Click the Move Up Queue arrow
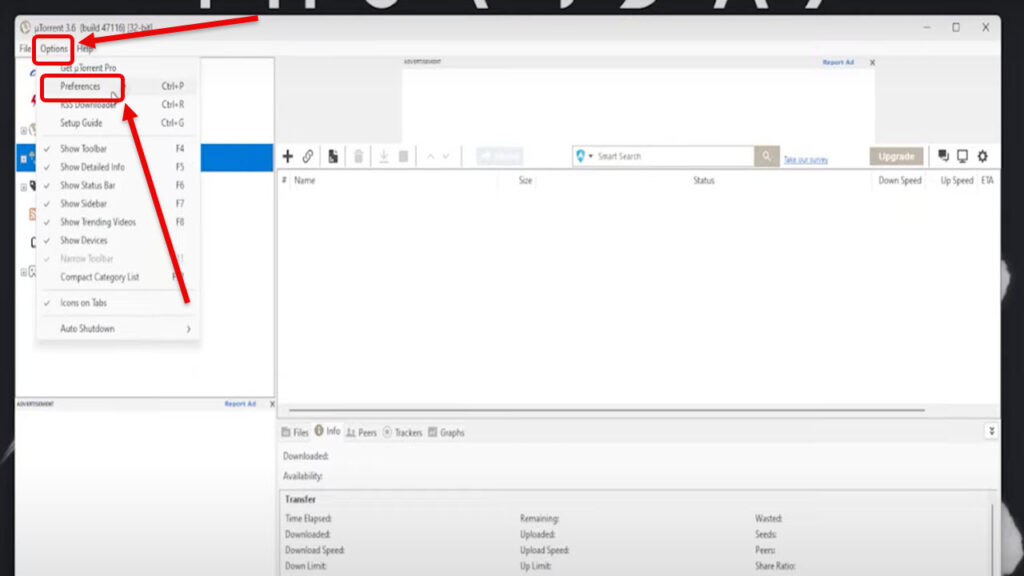The image size is (1024, 576). click(x=430, y=157)
